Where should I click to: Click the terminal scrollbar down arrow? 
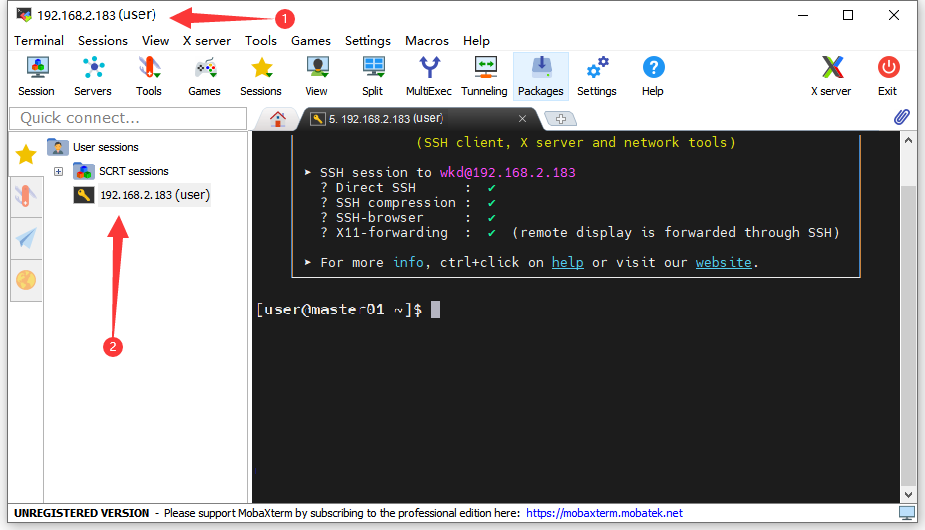908,495
